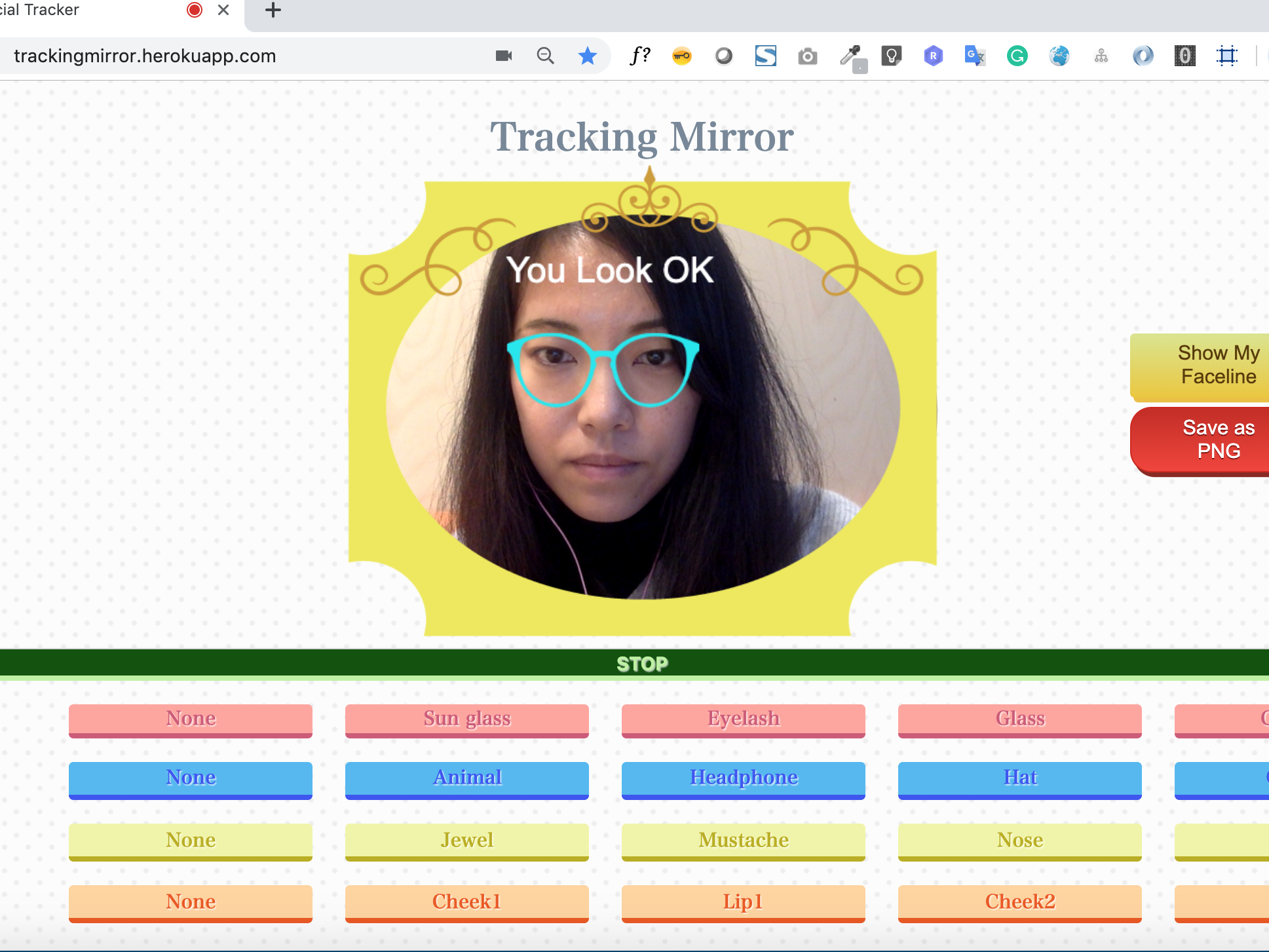1269x952 pixels.
Task: Click the blue globe extension icon
Action: tap(1059, 56)
